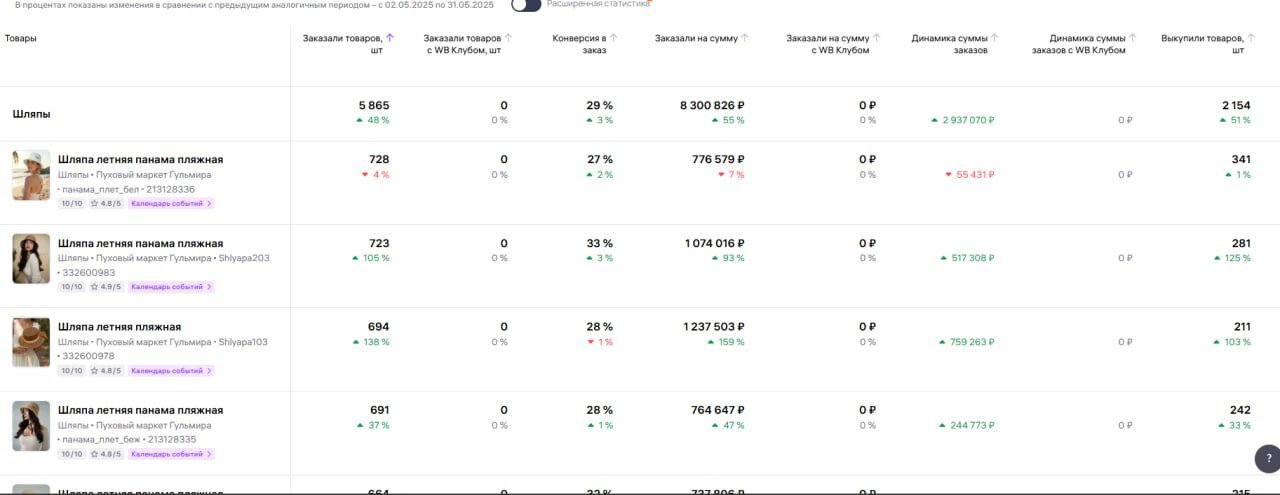Click sort arrow next to Заказали товаров, шт
The width and height of the screenshot is (1280, 495).
pos(390,38)
